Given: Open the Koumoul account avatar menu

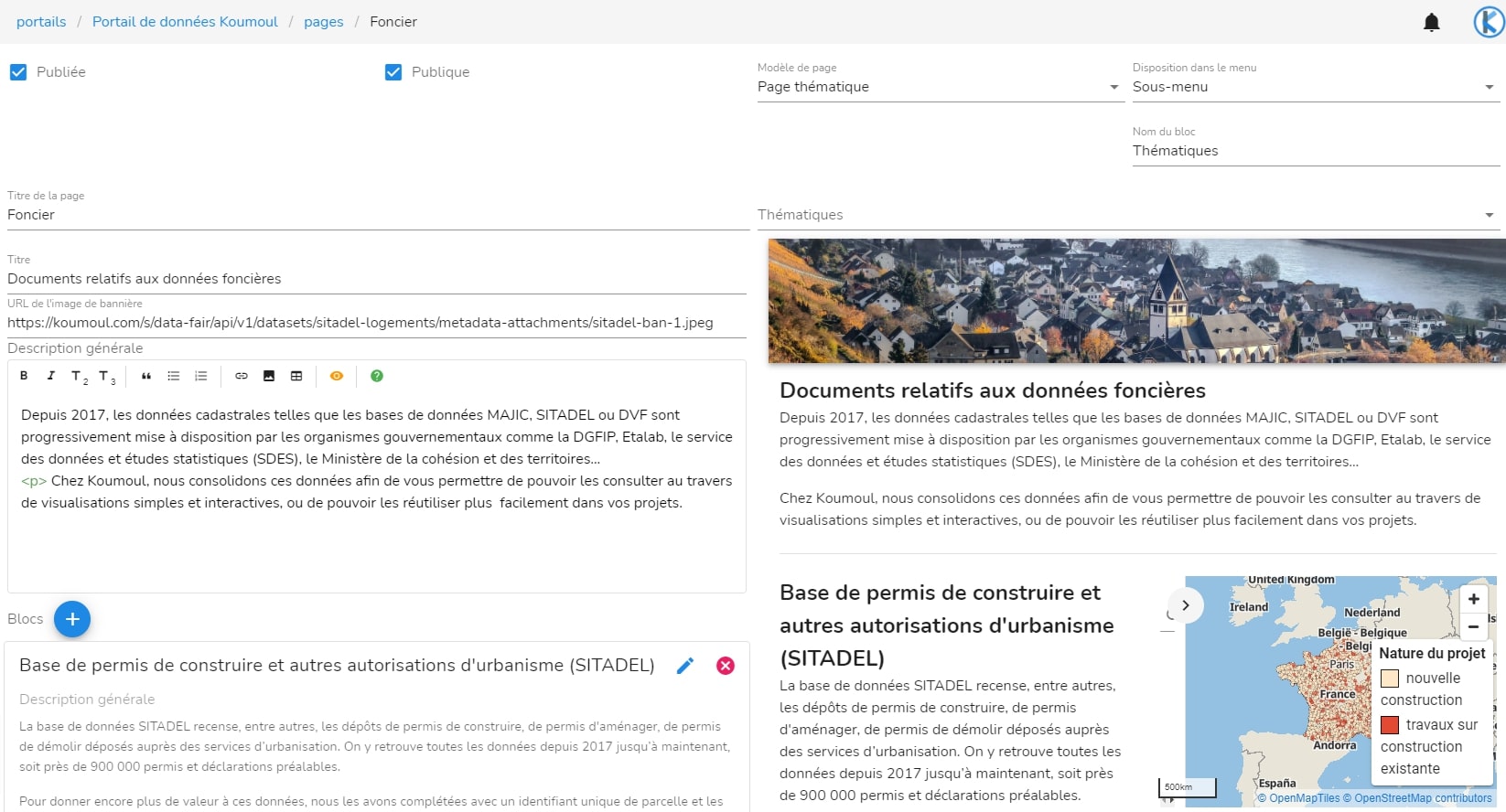Looking at the screenshot, I should tap(1489, 22).
